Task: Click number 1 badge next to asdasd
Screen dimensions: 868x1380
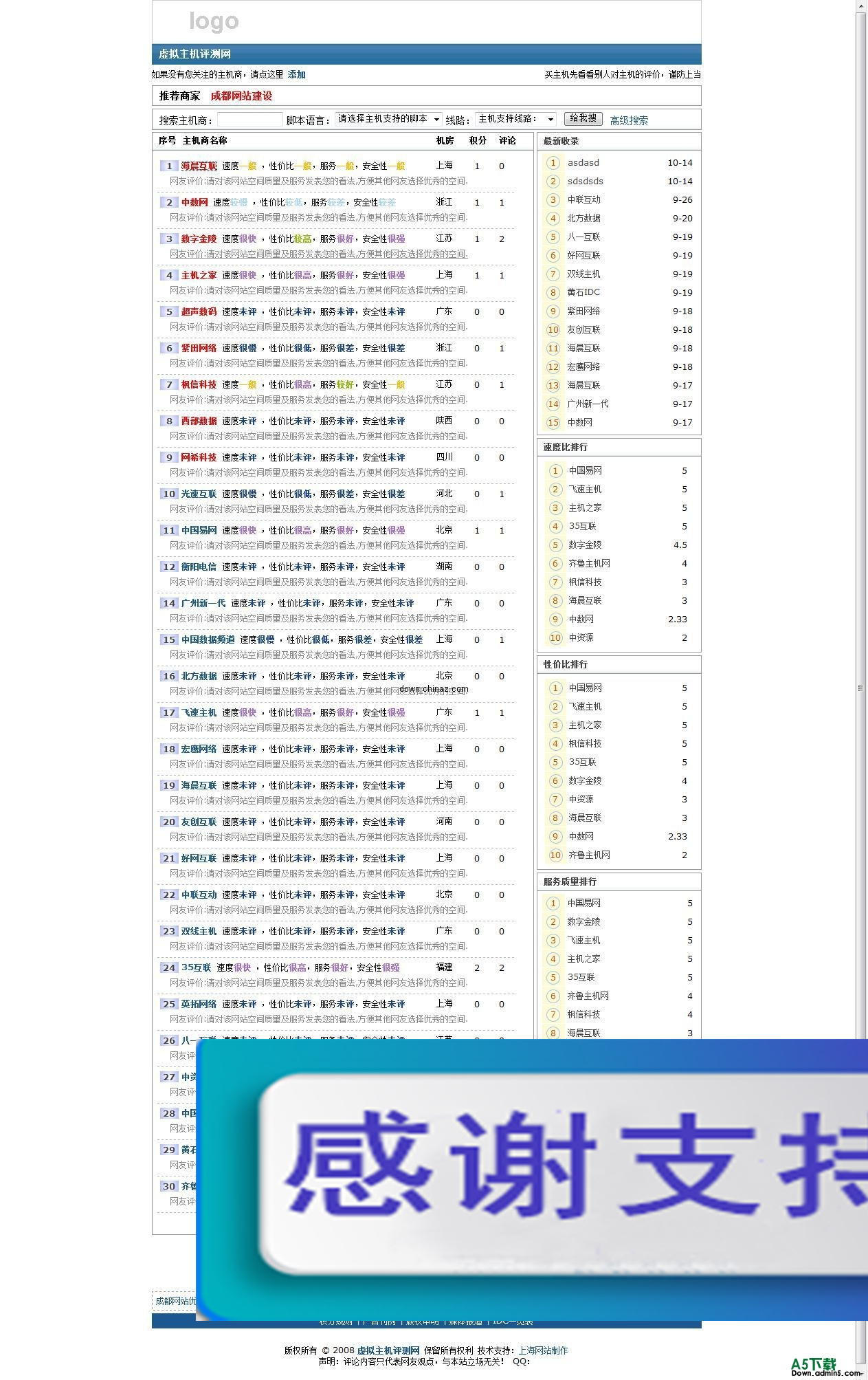Action: pyautogui.click(x=553, y=163)
